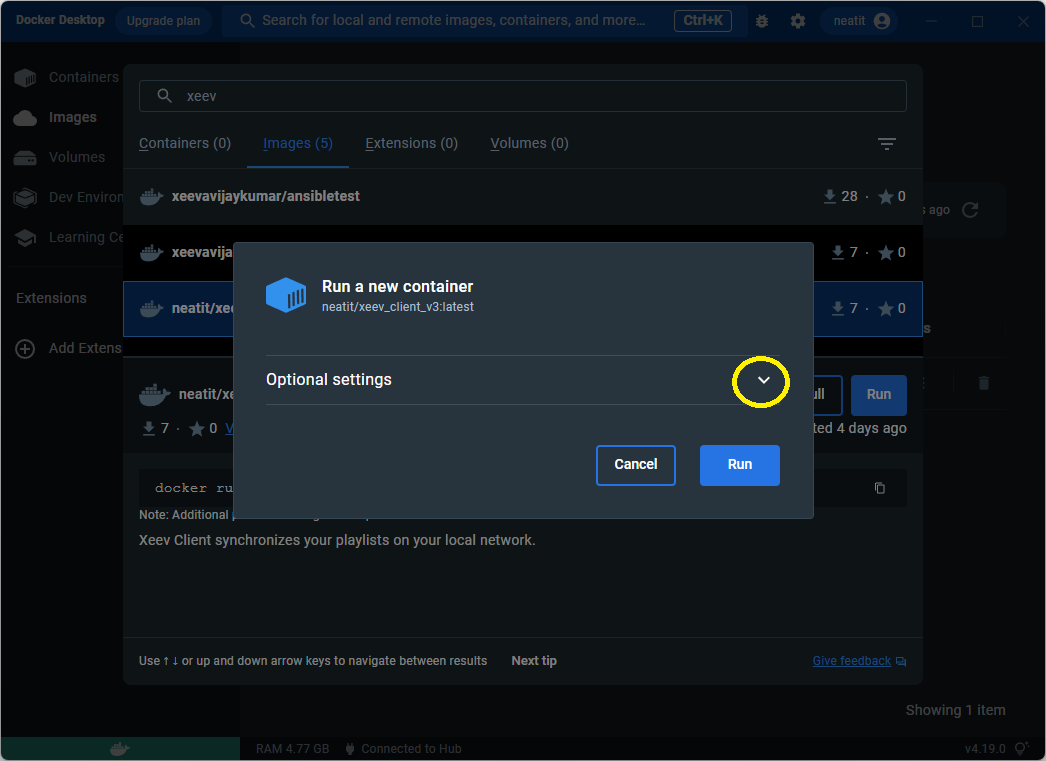Select xeevavijaykumar/ansibletest image result
The width and height of the screenshot is (1046, 761).
pos(266,197)
